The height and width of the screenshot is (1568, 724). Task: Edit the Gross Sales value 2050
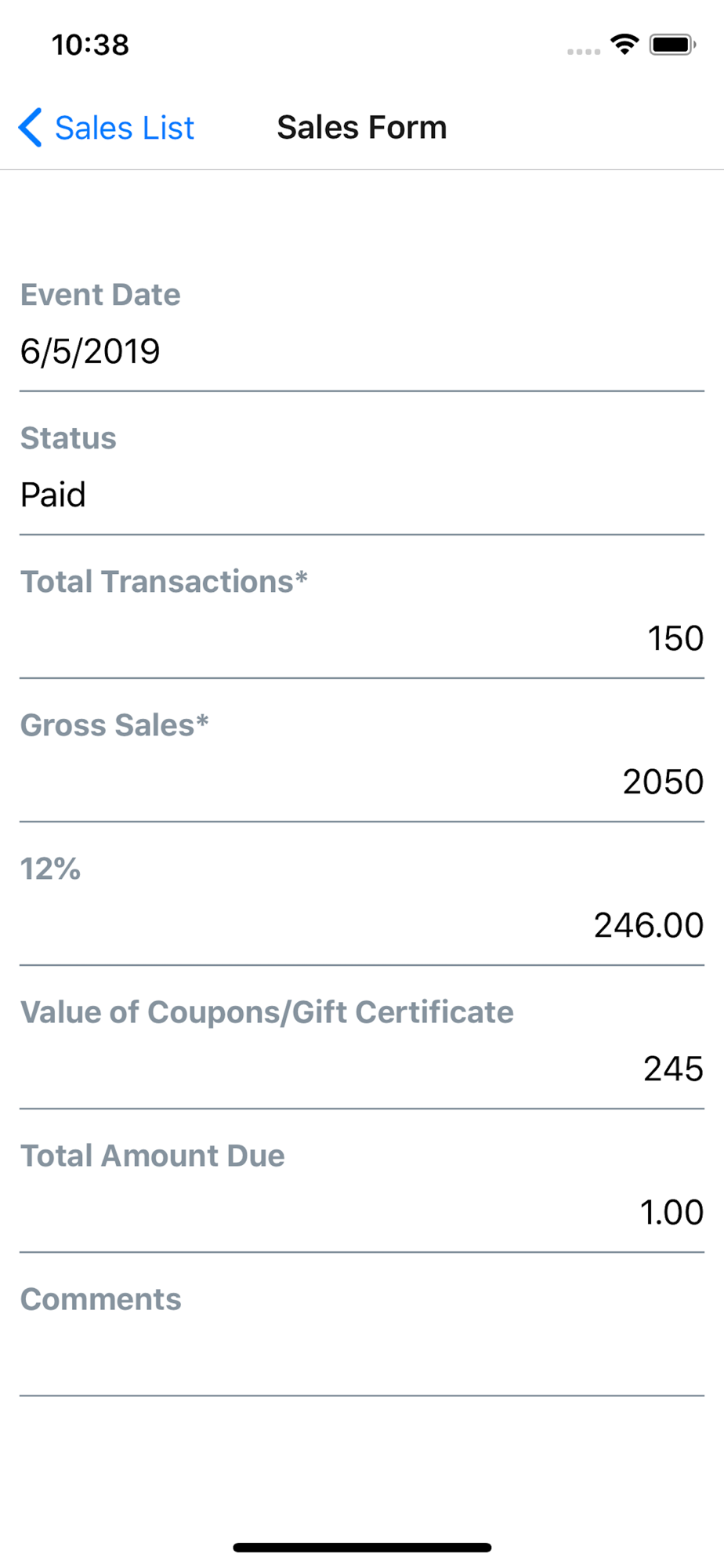[362, 782]
